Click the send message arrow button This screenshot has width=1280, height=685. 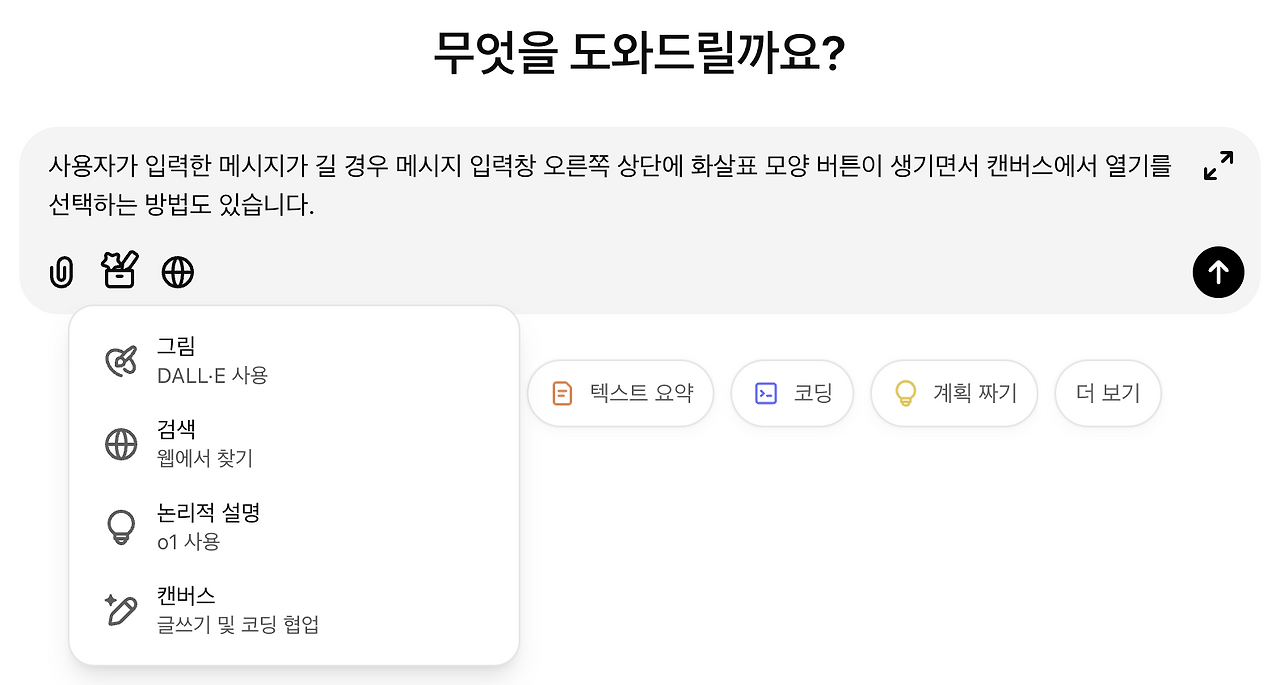(x=1218, y=272)
